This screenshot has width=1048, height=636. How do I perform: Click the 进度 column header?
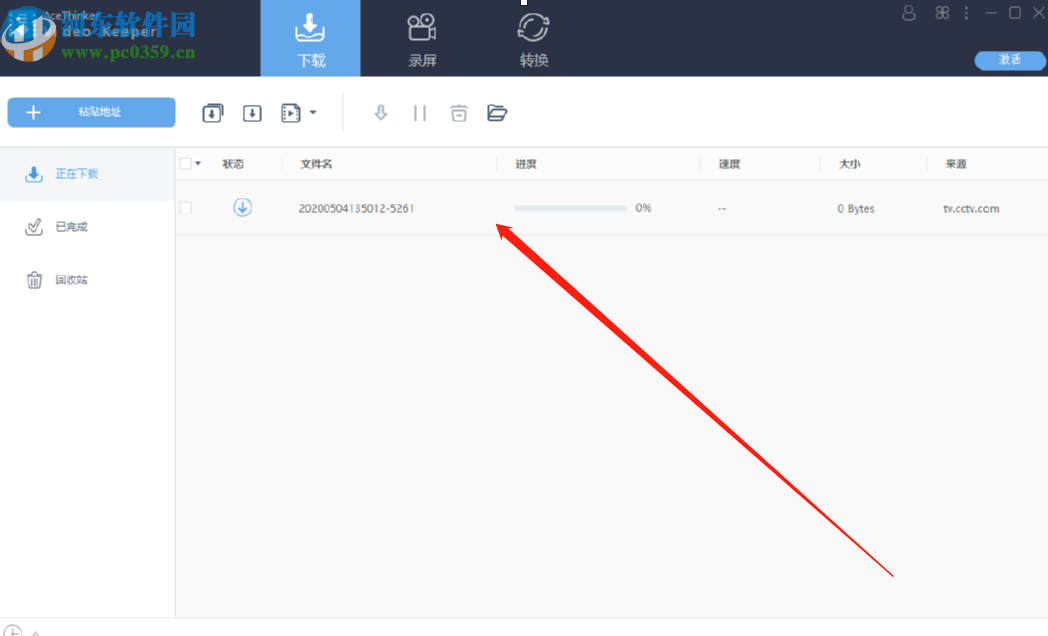[x=526, y=164]
